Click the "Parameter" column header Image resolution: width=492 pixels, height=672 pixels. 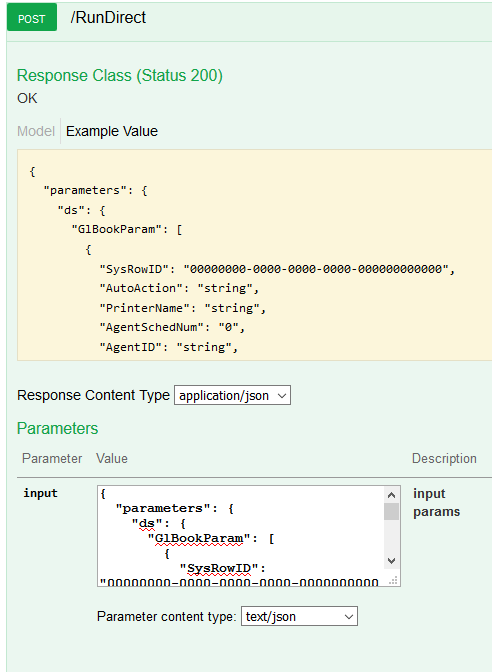[x=52, y=459]
